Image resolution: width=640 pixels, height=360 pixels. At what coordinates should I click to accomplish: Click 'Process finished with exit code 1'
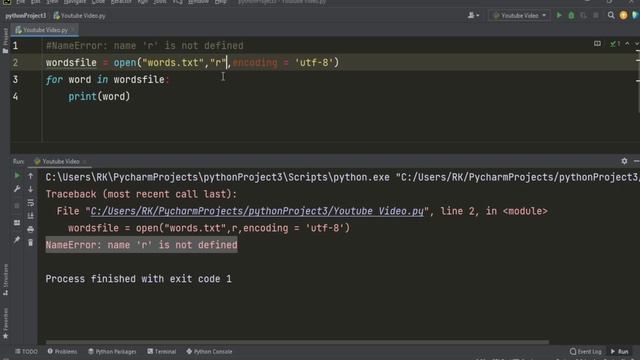(138, 279)
